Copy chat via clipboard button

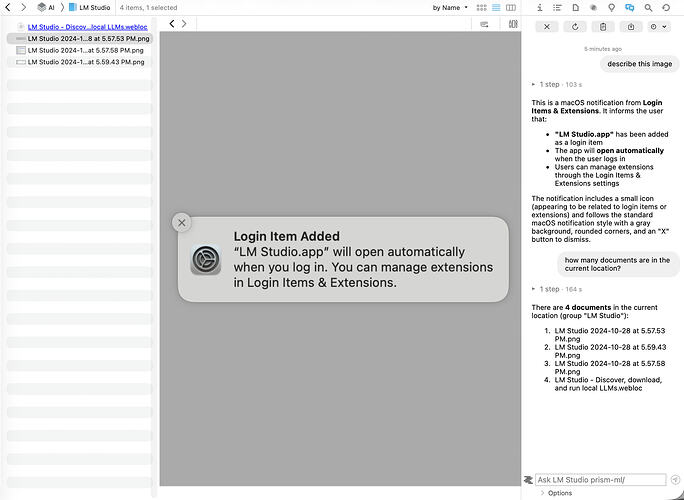(603, 27)
